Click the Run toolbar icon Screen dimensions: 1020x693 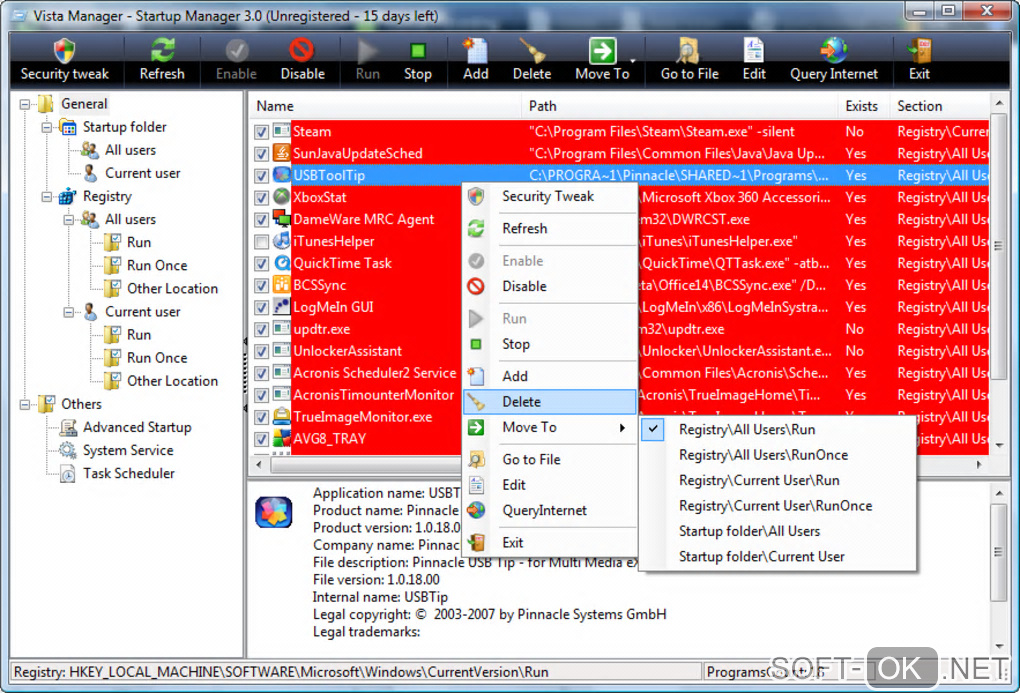(368, 50)
